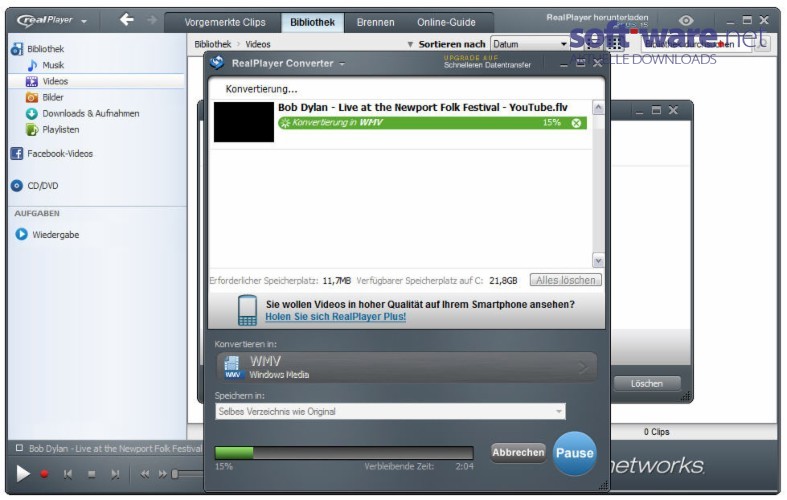Open the WMV Windows Media format selector
The width and height of the screenshot is (787, 500).
(407, 367)
